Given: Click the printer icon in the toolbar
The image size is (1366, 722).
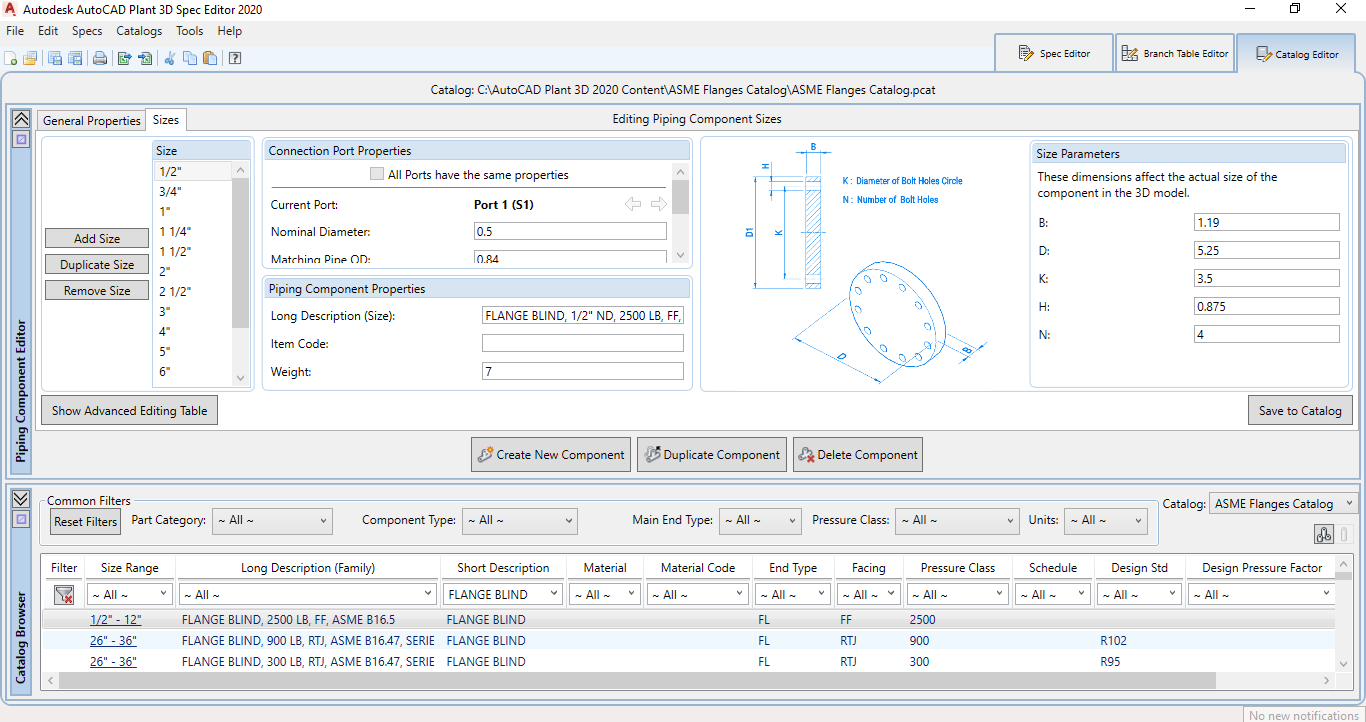Looking at the screenshot, I should [x=100, y=58].
